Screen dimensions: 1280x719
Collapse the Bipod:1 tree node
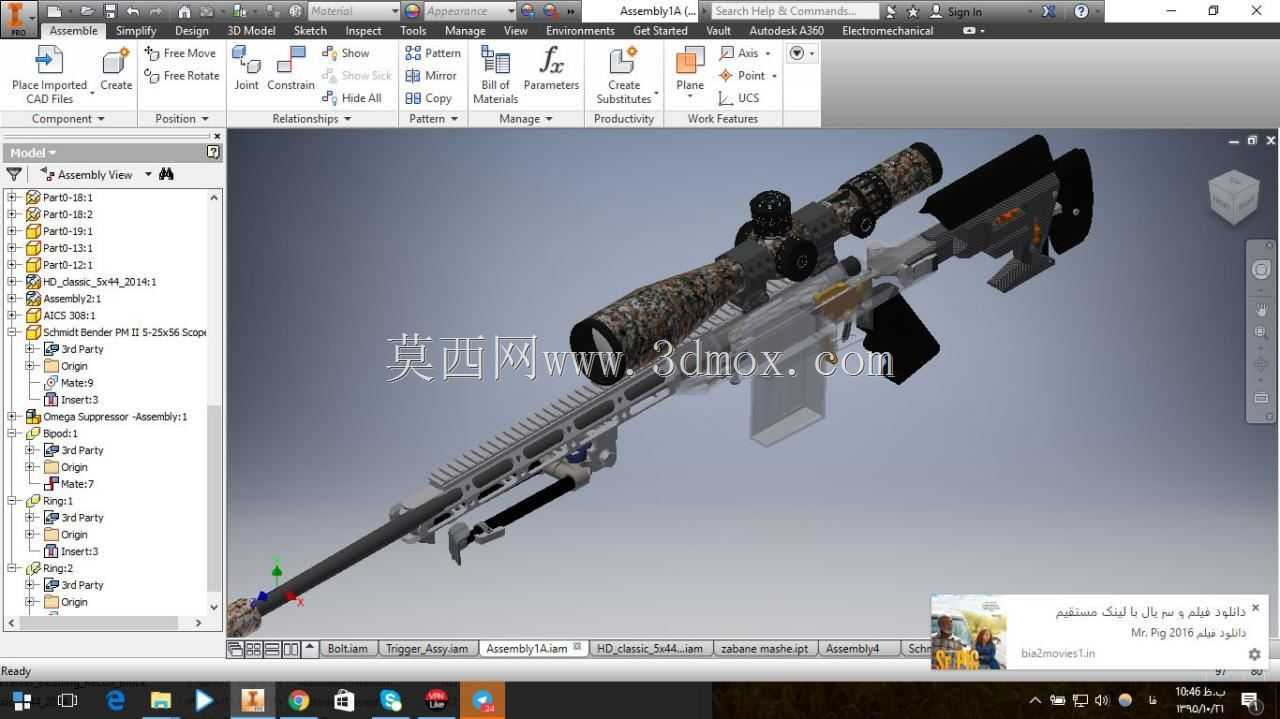[x=12, y=433]
